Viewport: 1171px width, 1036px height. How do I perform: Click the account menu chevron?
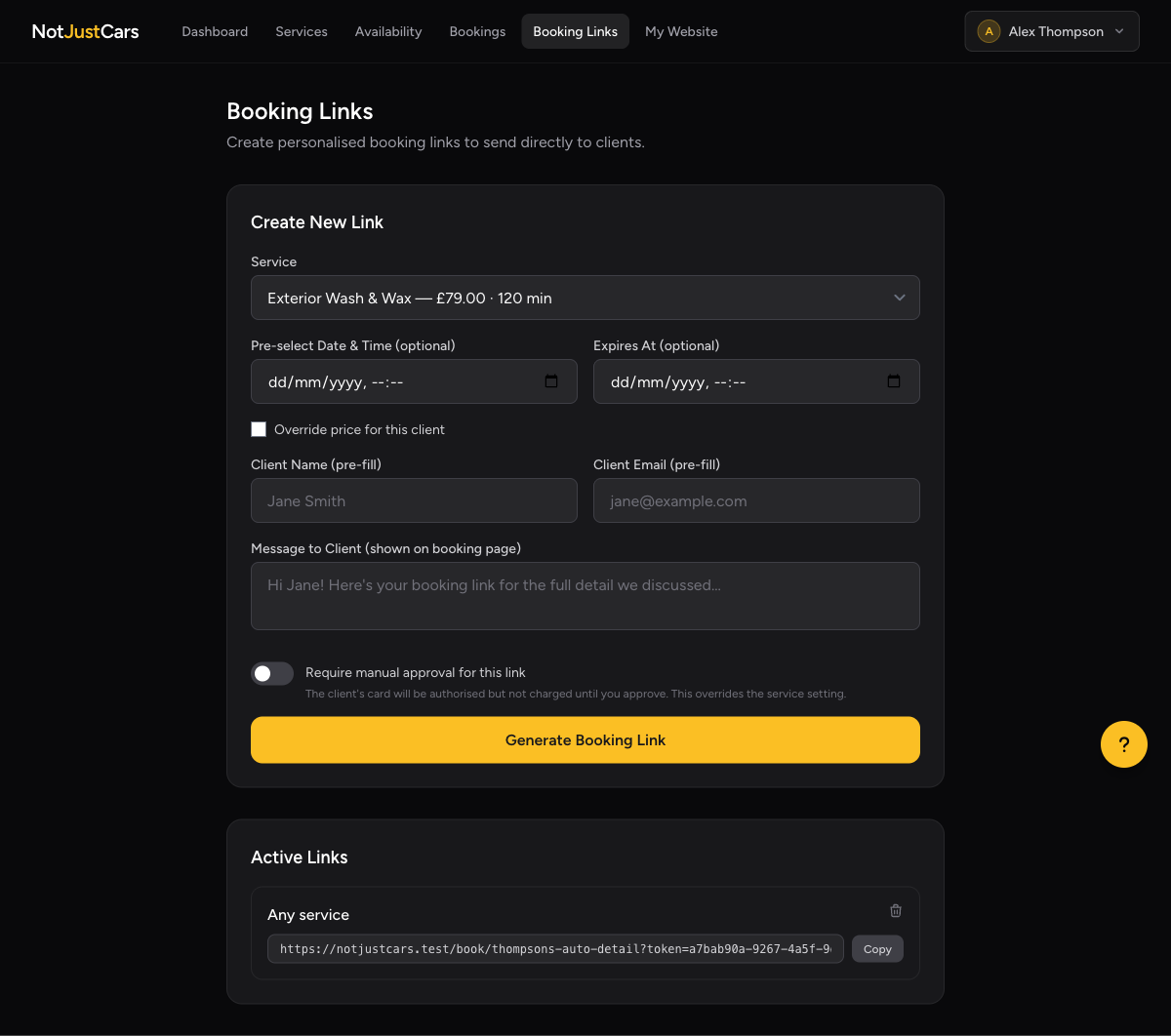(1119, 31)
